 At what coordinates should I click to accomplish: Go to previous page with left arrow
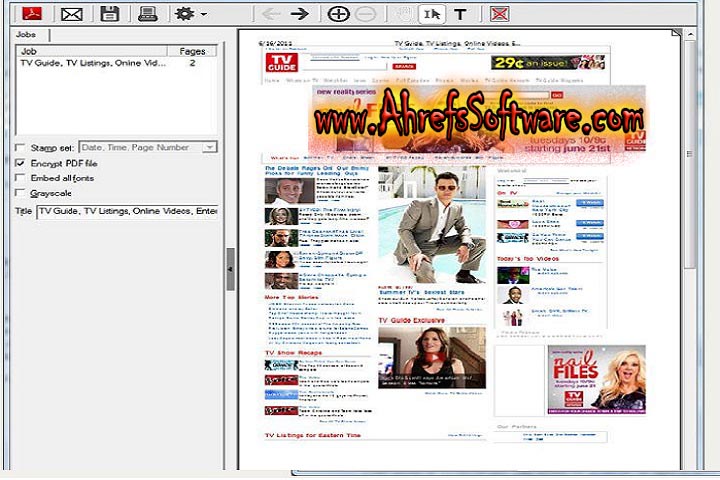(x=270, y=14)
